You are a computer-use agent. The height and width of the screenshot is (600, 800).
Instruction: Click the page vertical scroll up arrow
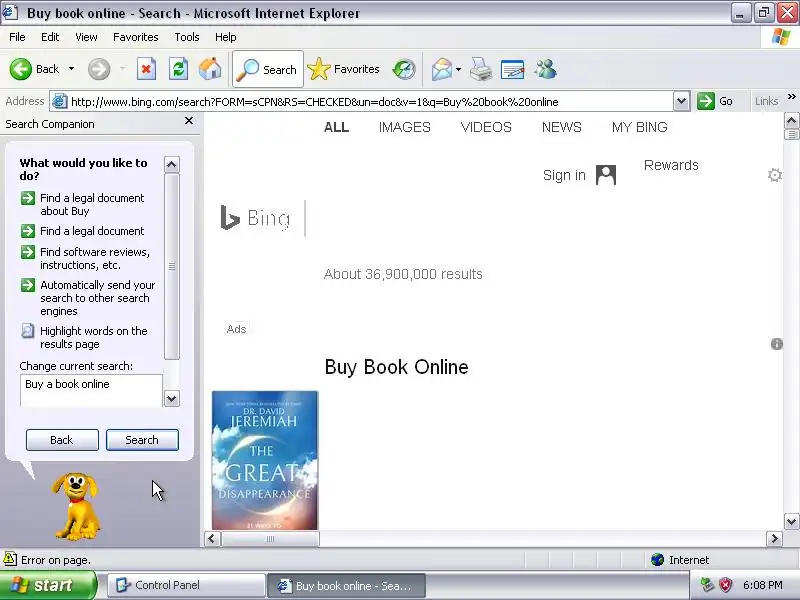click(791, 120)
